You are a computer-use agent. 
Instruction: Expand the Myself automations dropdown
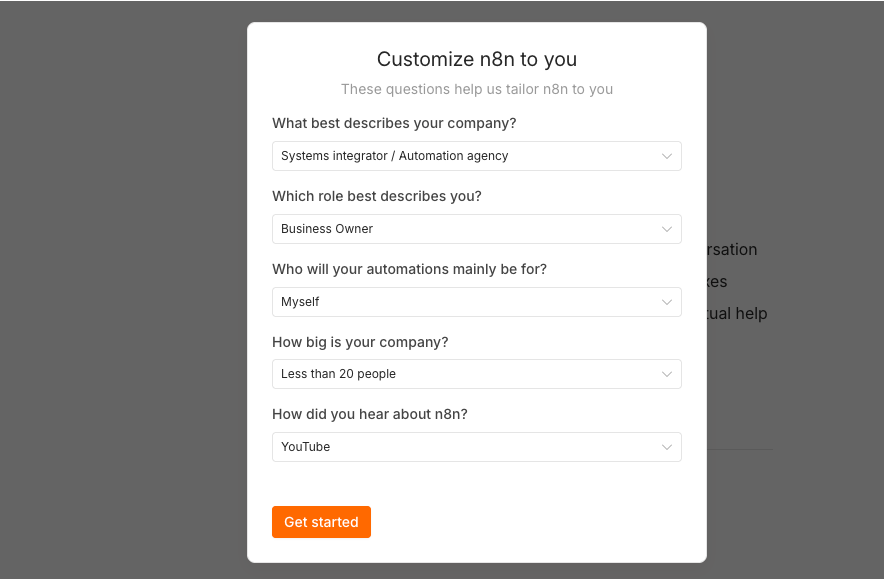point(476,302)
